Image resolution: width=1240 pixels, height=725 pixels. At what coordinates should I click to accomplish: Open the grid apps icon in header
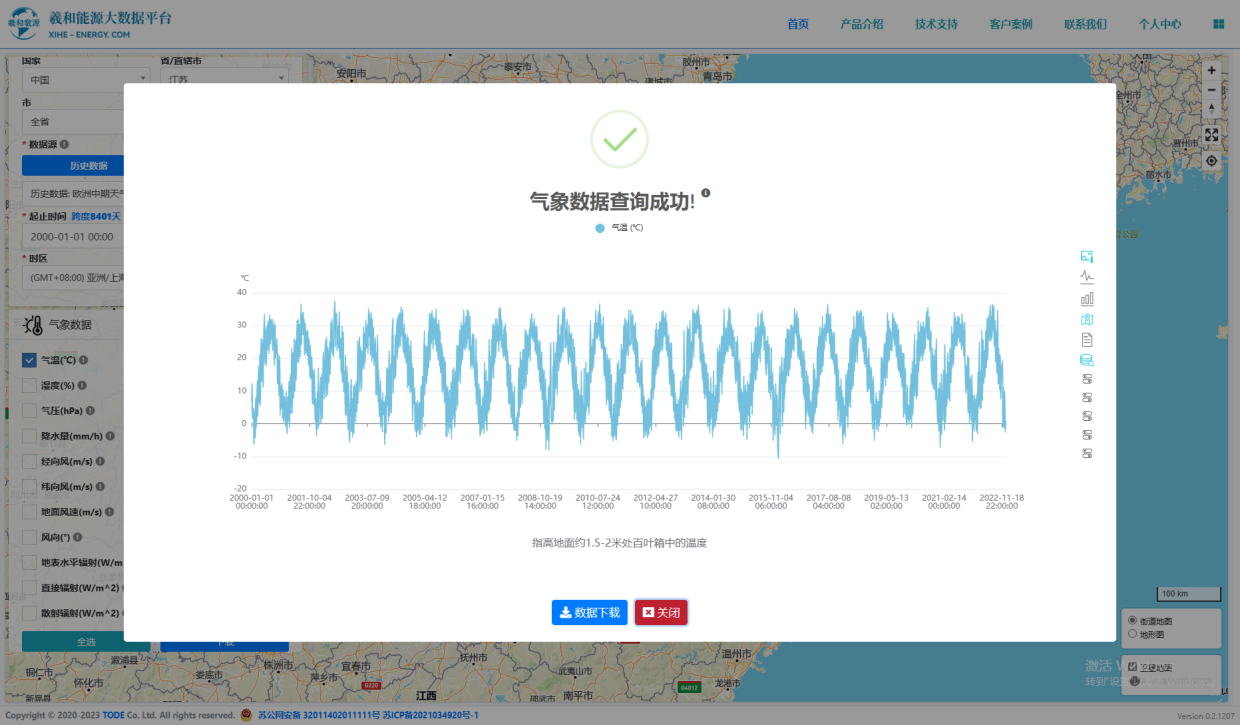pyautogui.click(x=1219, y=24)
